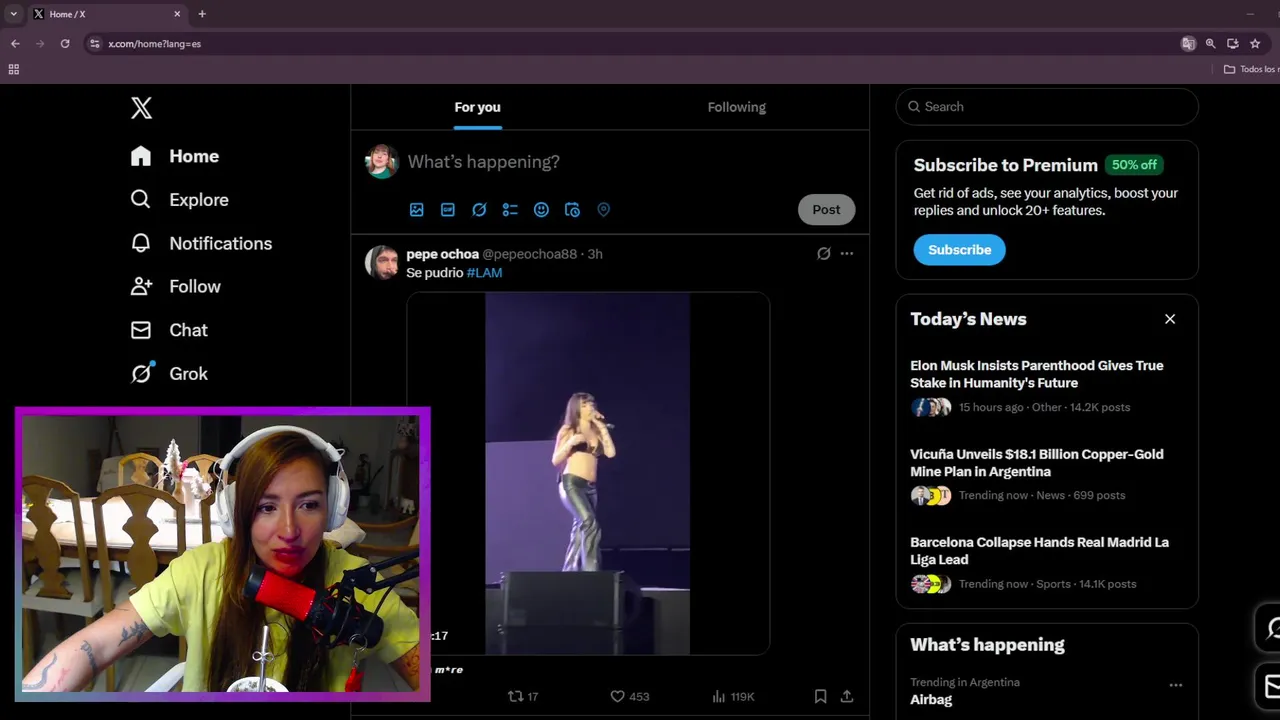Open Elon Musk parenthood news story

1047,386
